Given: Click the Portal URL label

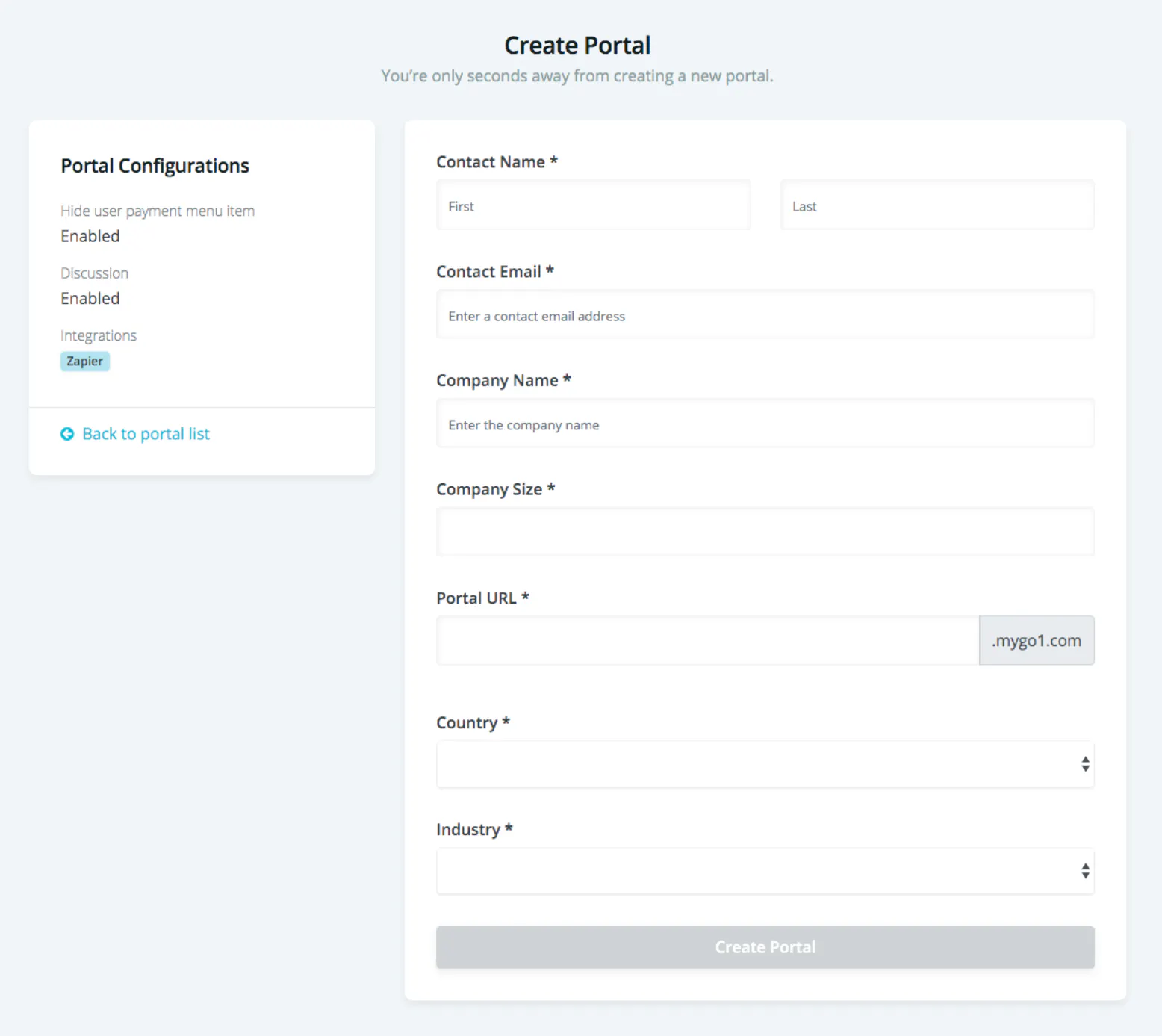Looking at the screenshot, I should coord(482,598).
